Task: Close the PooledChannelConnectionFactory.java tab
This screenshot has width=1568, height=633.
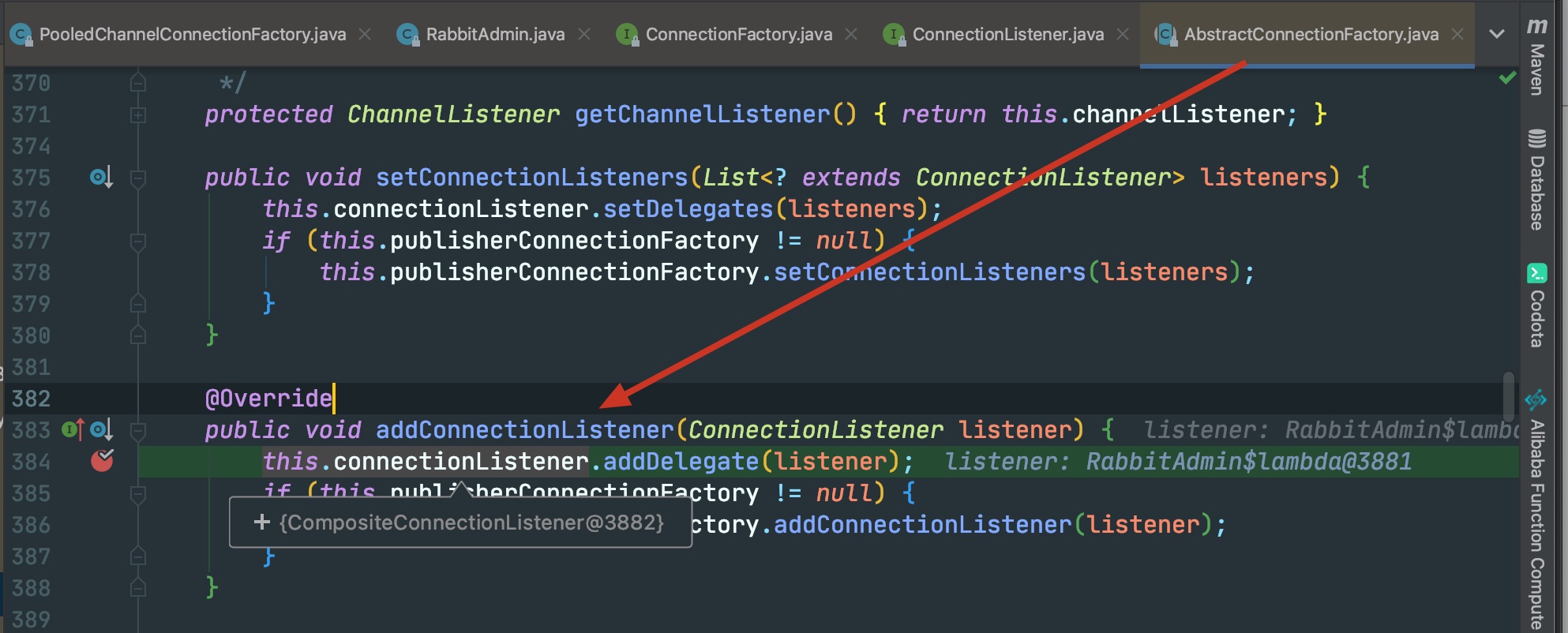Action: tap(365, 34)
